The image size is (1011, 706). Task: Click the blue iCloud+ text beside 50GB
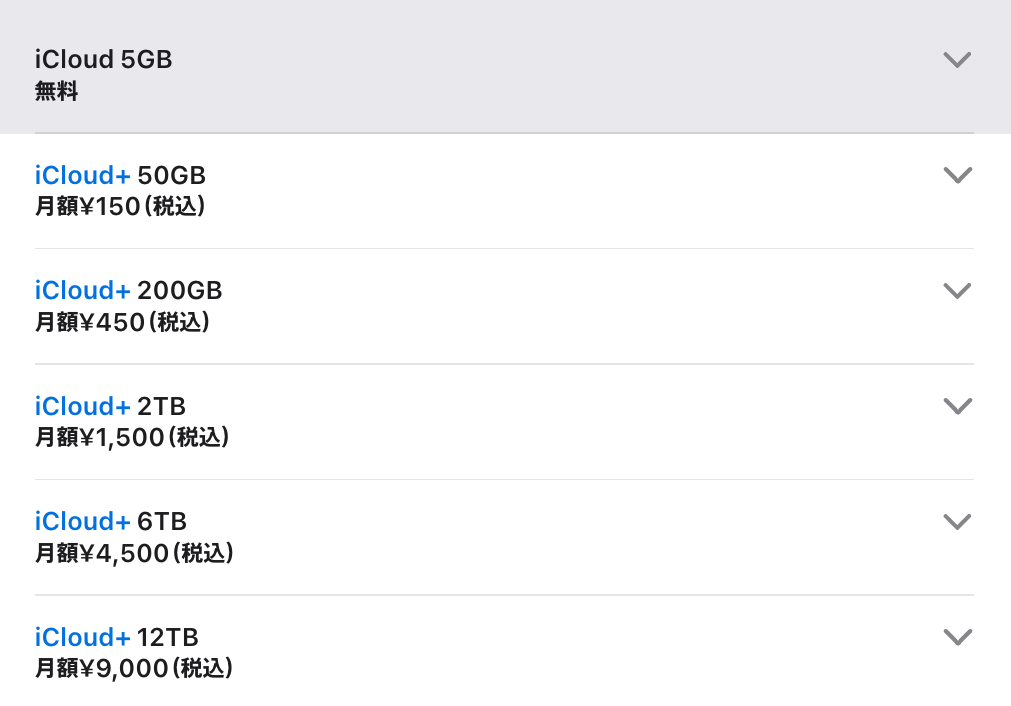(82, 176)
